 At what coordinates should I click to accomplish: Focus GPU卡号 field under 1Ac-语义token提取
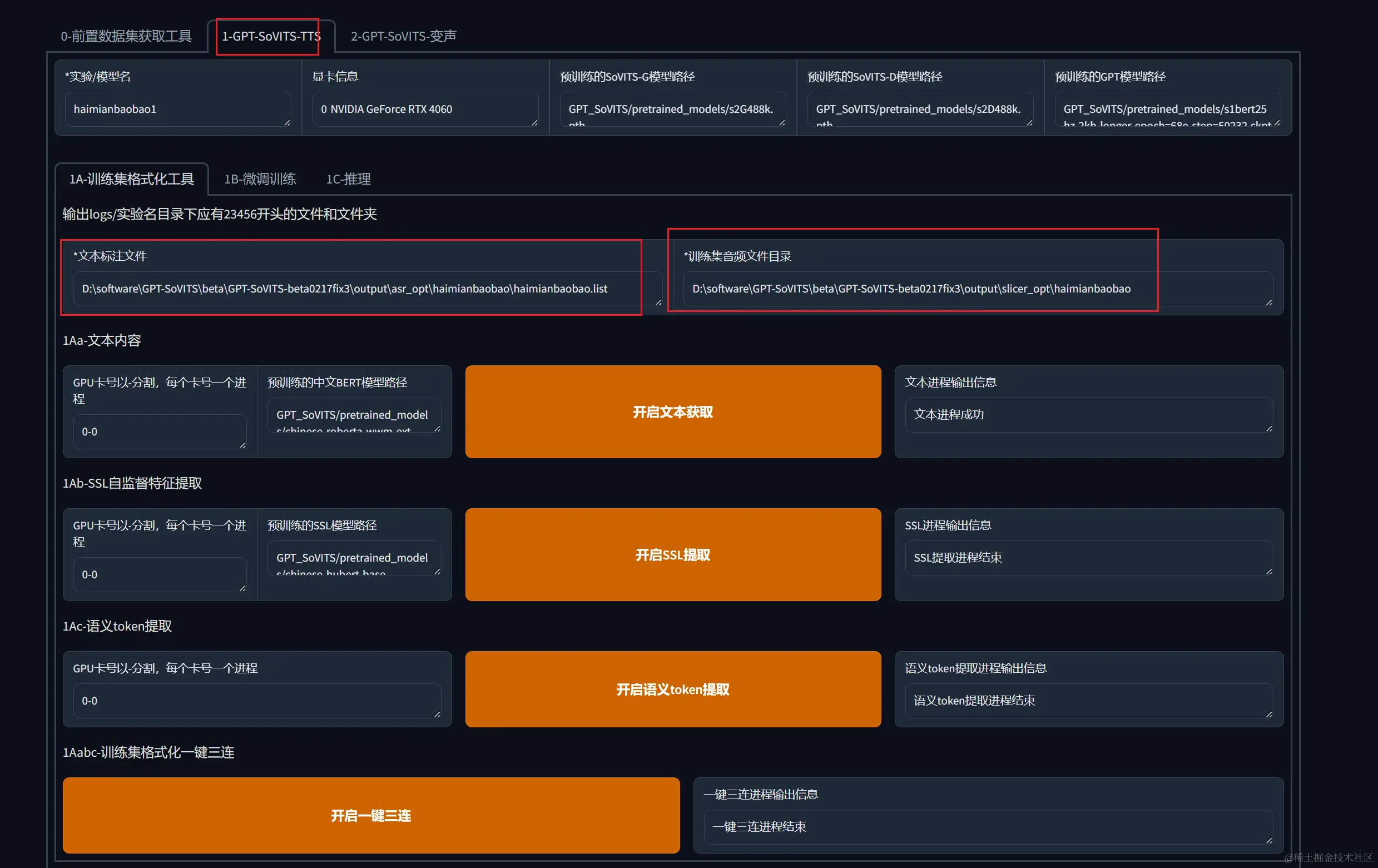[x=256, y=701]
